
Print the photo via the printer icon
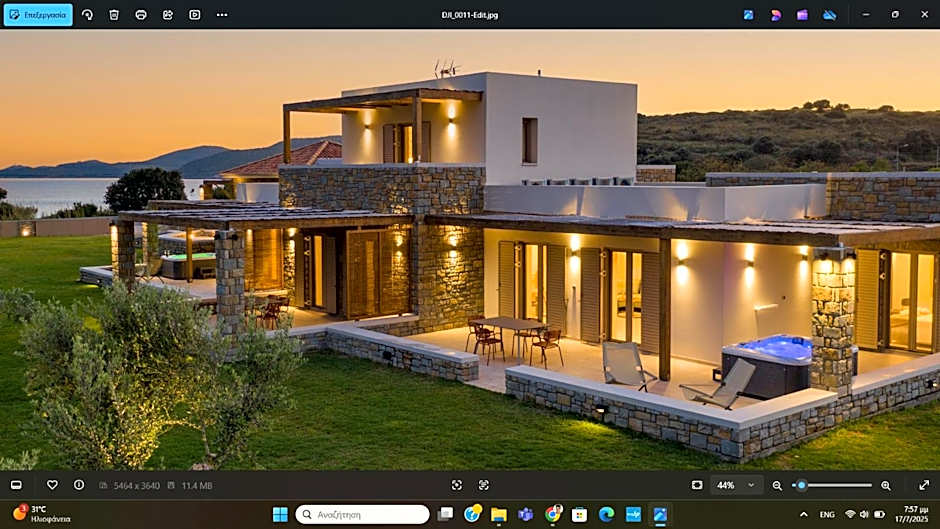pos(141,15)
